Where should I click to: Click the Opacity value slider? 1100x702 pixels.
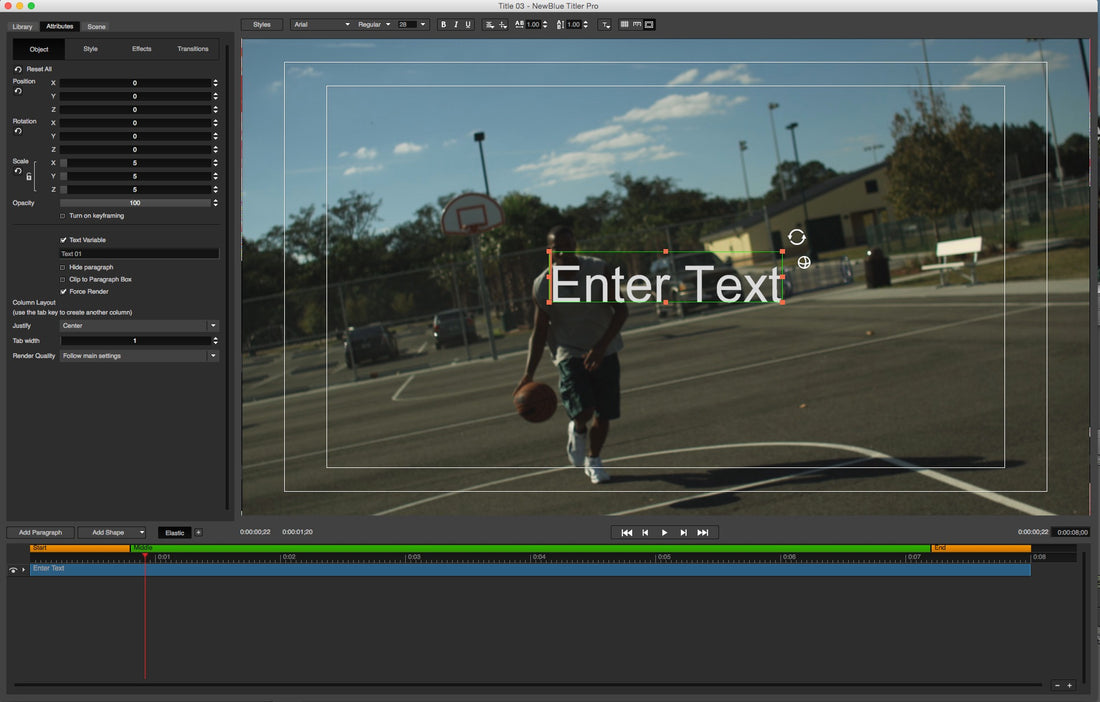coord(136,202)
